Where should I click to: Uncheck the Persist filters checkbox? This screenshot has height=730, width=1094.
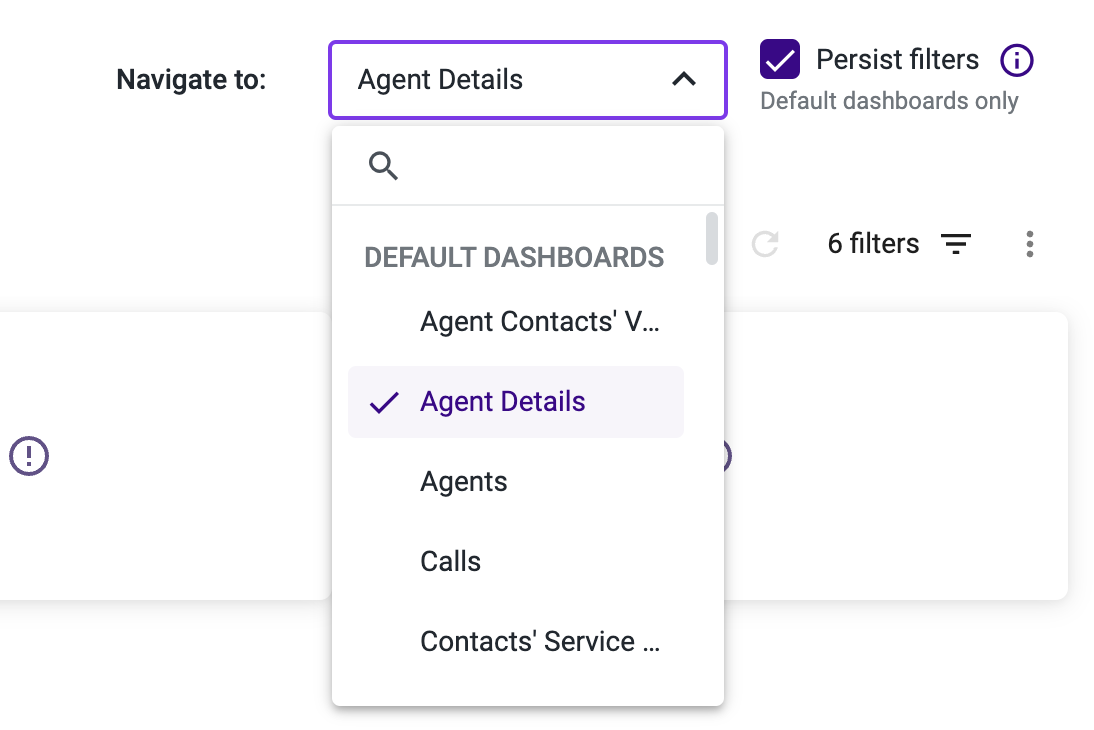pyautogui.click(x=779, y=59)
